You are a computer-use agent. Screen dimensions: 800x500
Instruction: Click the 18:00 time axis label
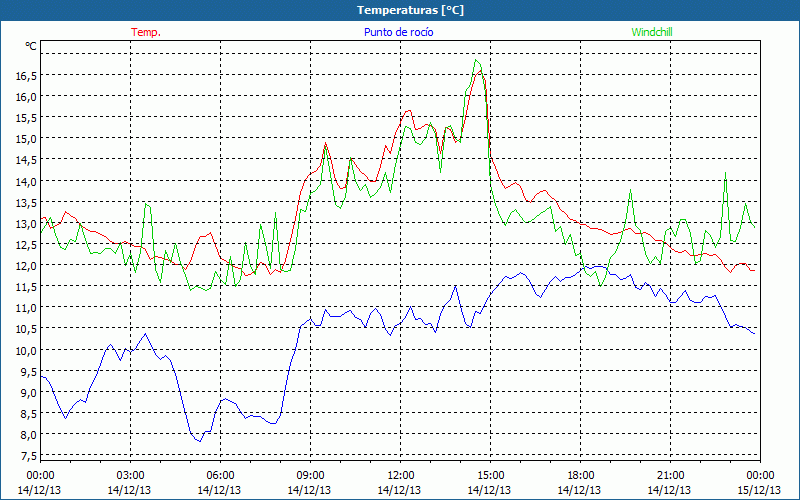coord(581,475)
